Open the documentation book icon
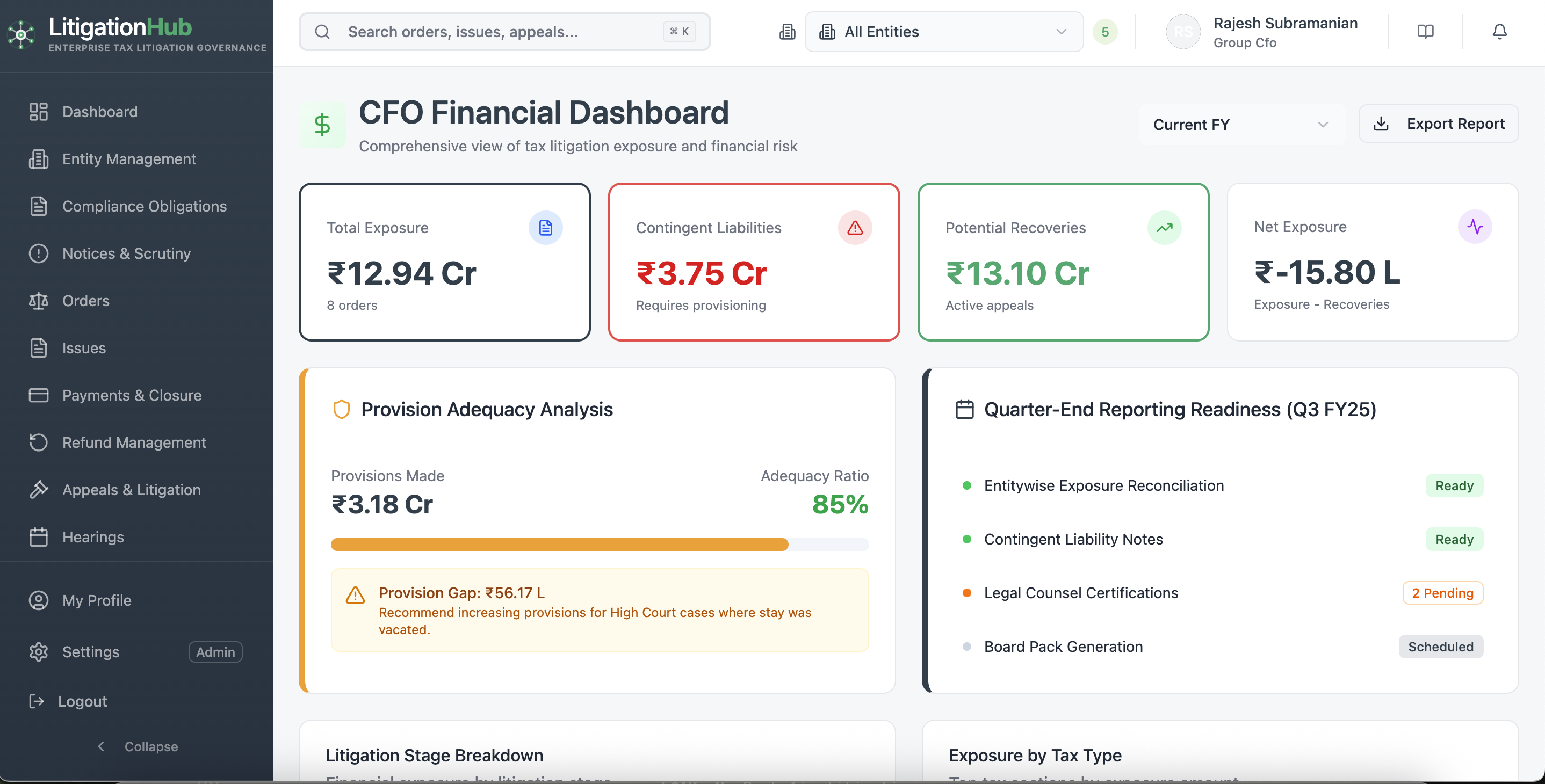Image resolution: width=1545 pixels, height=784 pixels. tap(1425, 32)
